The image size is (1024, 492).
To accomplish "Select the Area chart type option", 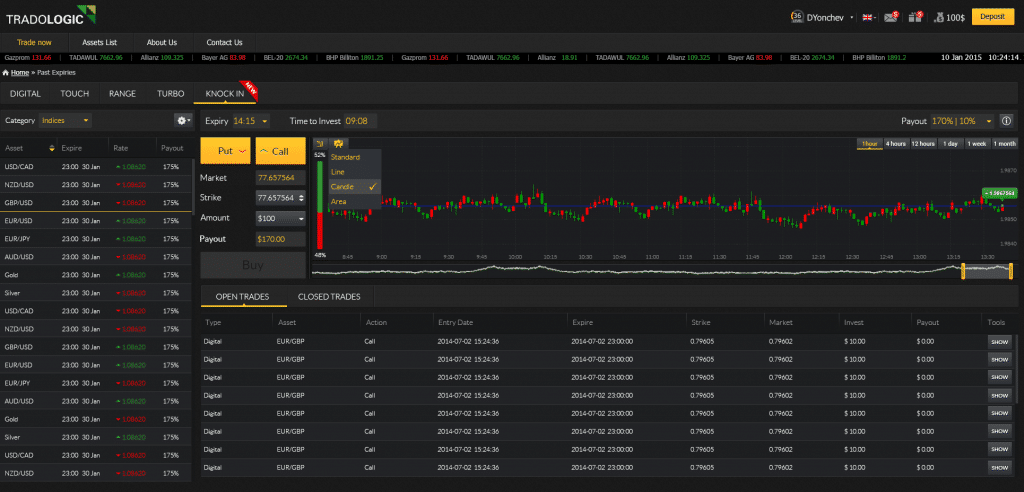I will click(x=338, y=202).
